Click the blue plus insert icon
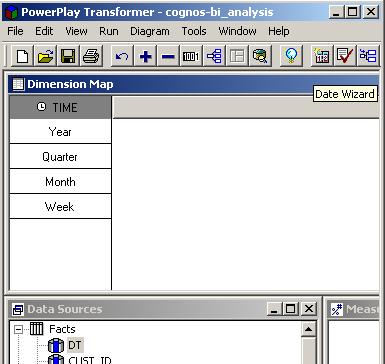This screenshot has width=385, height=364. 145,56
